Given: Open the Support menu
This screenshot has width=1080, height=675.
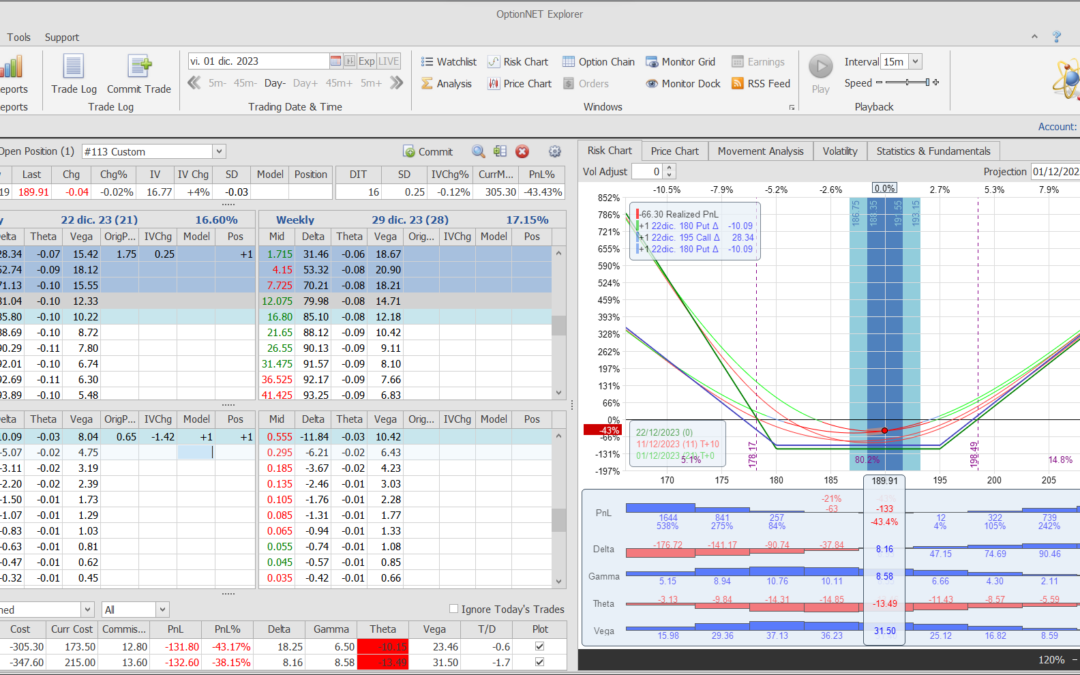Looking at the screenshot, I should click(62, 37).
